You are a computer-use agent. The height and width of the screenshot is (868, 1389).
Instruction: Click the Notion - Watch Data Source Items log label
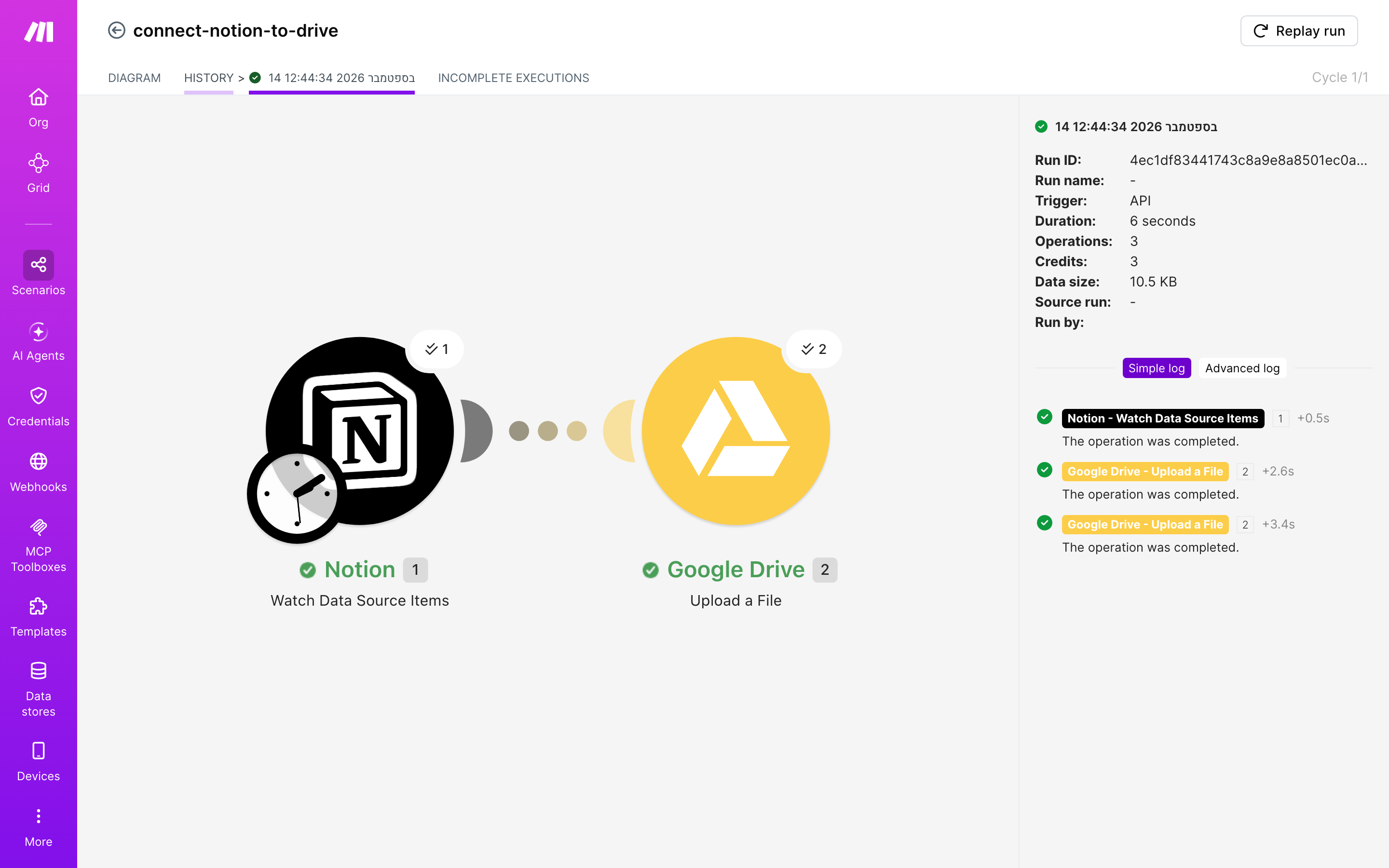pos(1162,419)
